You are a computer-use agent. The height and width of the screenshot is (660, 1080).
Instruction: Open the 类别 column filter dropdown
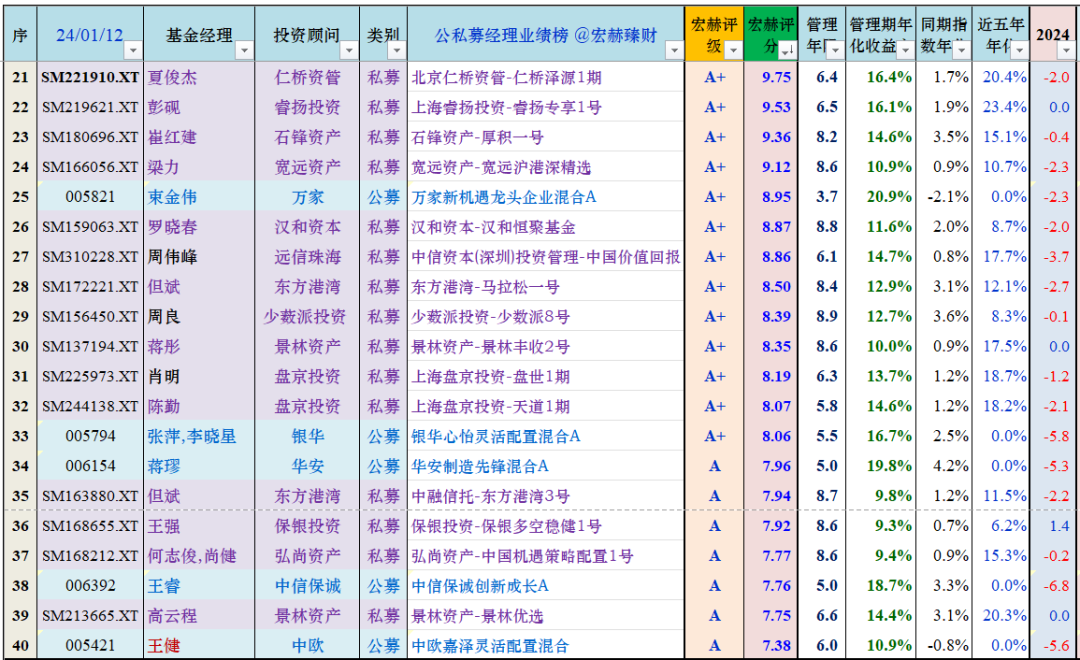click(x=397, y=50)
